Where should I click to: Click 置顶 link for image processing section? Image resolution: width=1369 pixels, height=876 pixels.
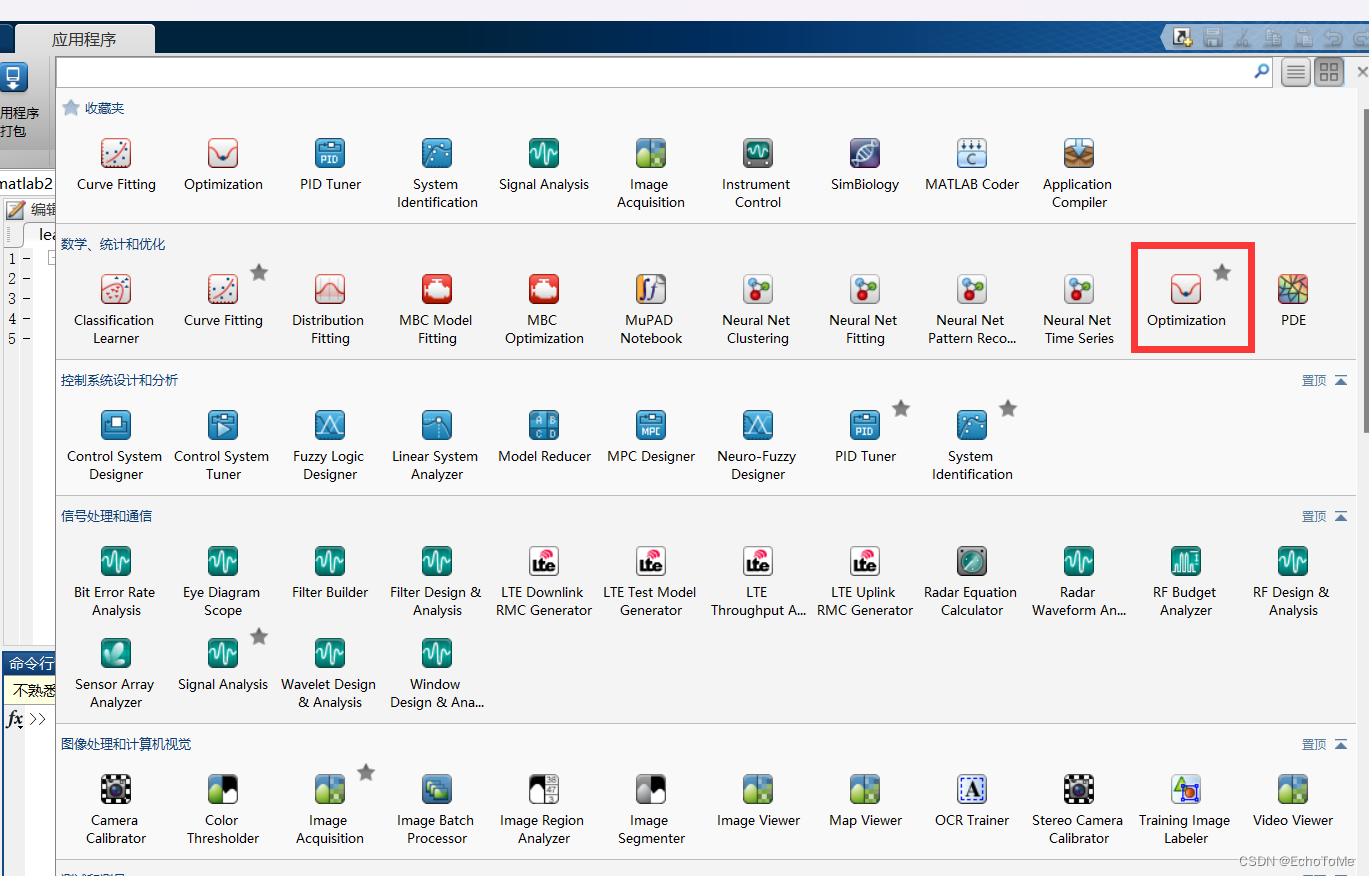pyautogui.click(x=1314, y=744)
